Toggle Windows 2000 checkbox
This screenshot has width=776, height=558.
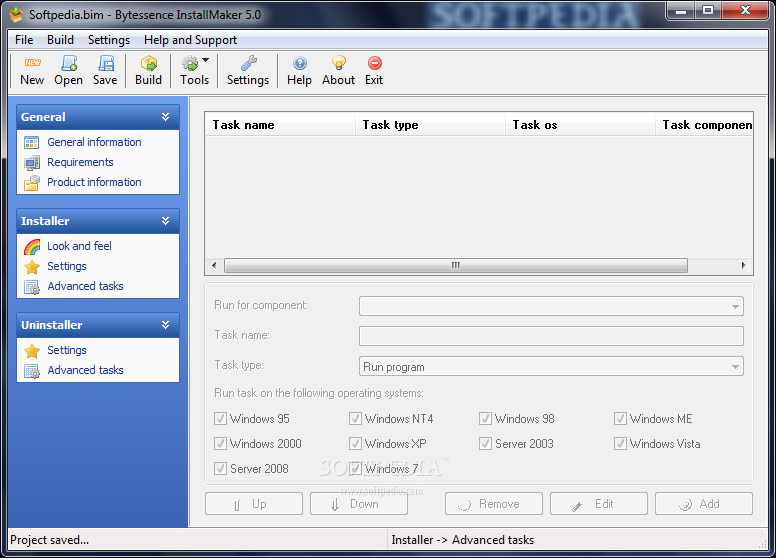pyautogui.click(x=220, y=443)
